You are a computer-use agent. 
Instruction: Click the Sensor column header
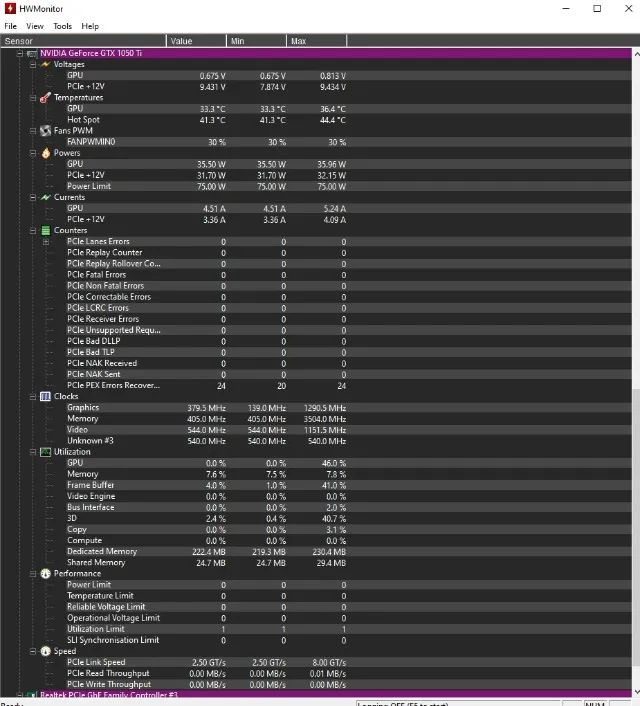pyautogui.click(x=83, y=41)
